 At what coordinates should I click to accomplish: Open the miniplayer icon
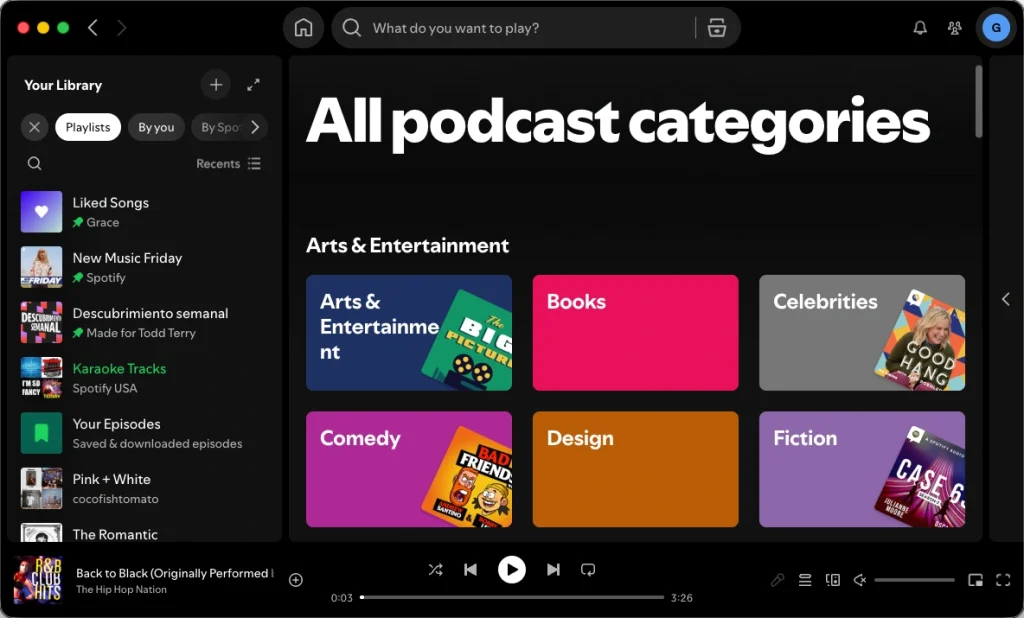(976, 580)
